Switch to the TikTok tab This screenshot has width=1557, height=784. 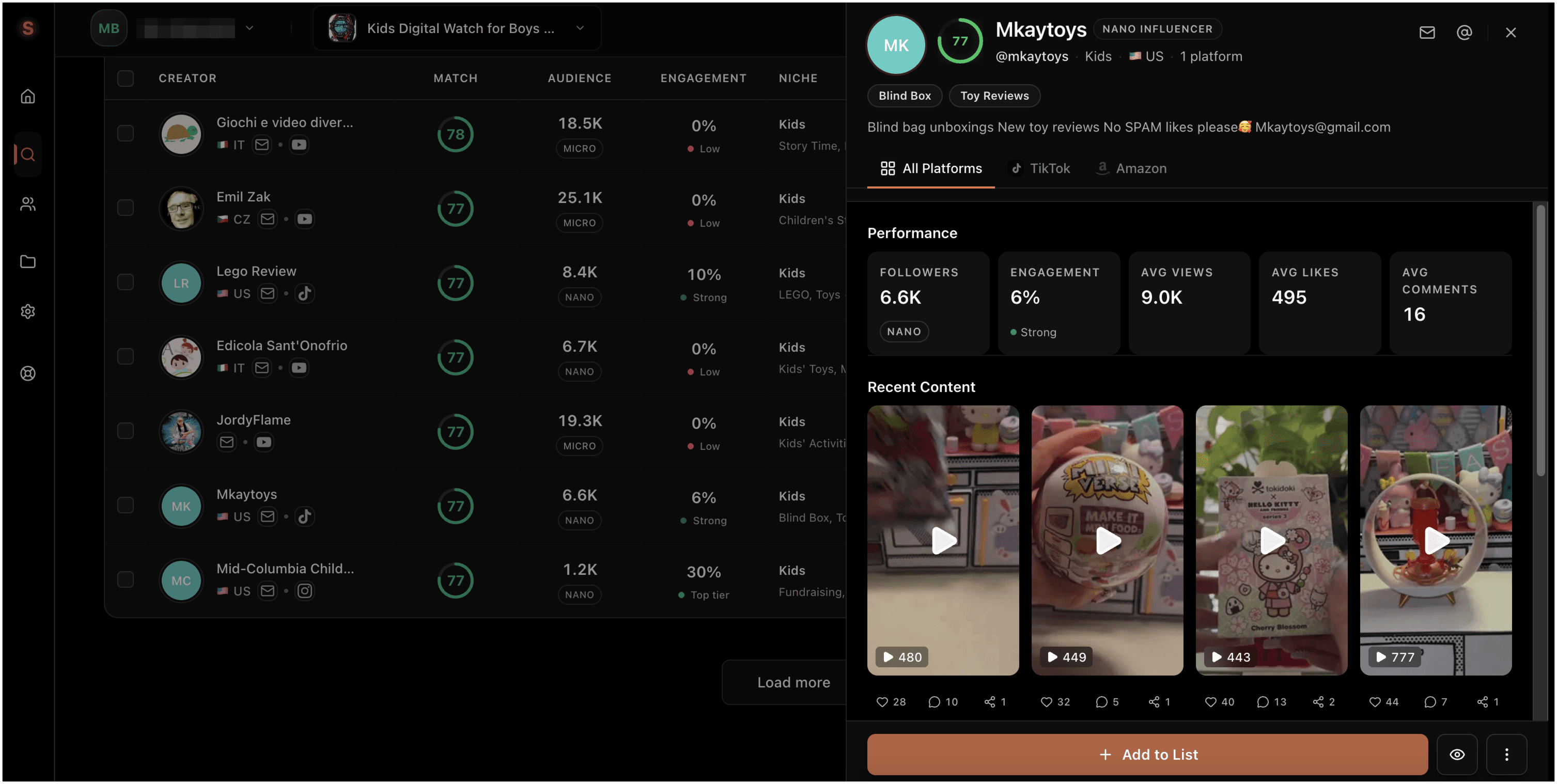(1039, 168)
